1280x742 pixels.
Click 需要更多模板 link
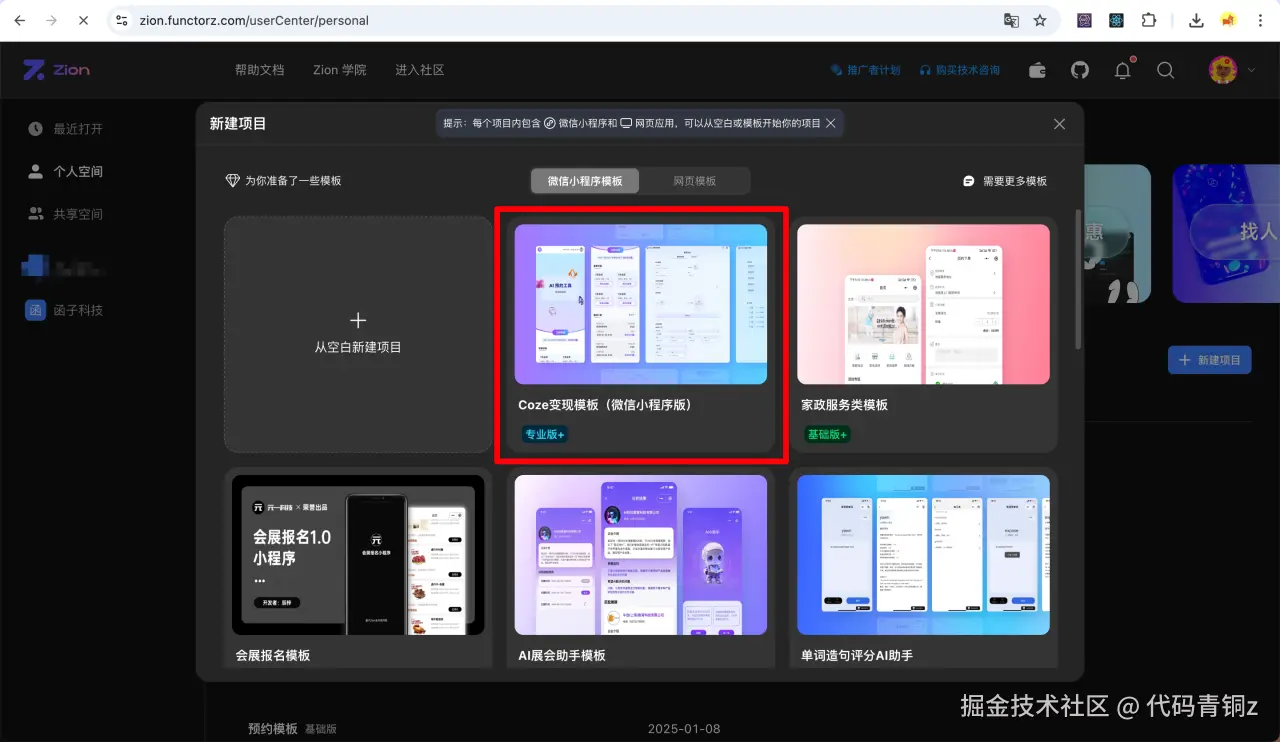click(x=1005, y=181)
